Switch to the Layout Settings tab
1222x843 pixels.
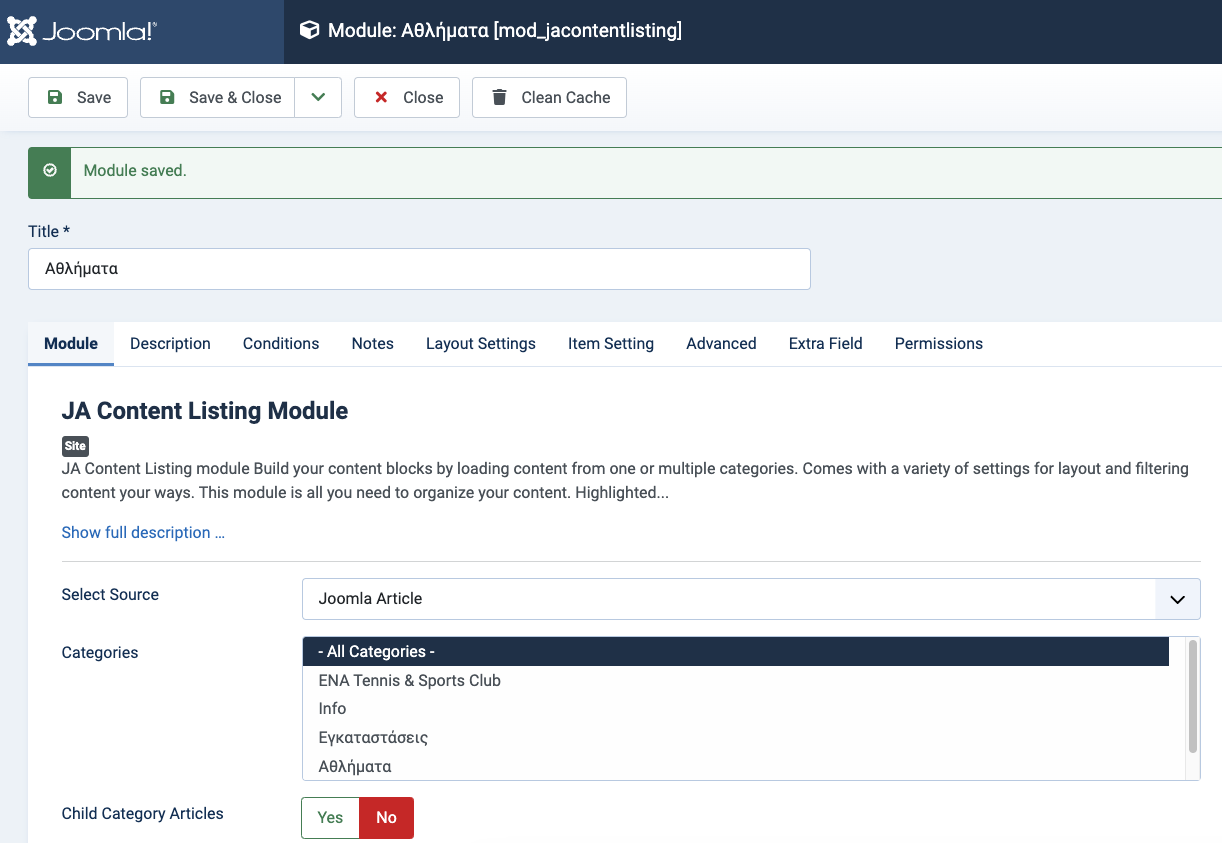point(480,344)
